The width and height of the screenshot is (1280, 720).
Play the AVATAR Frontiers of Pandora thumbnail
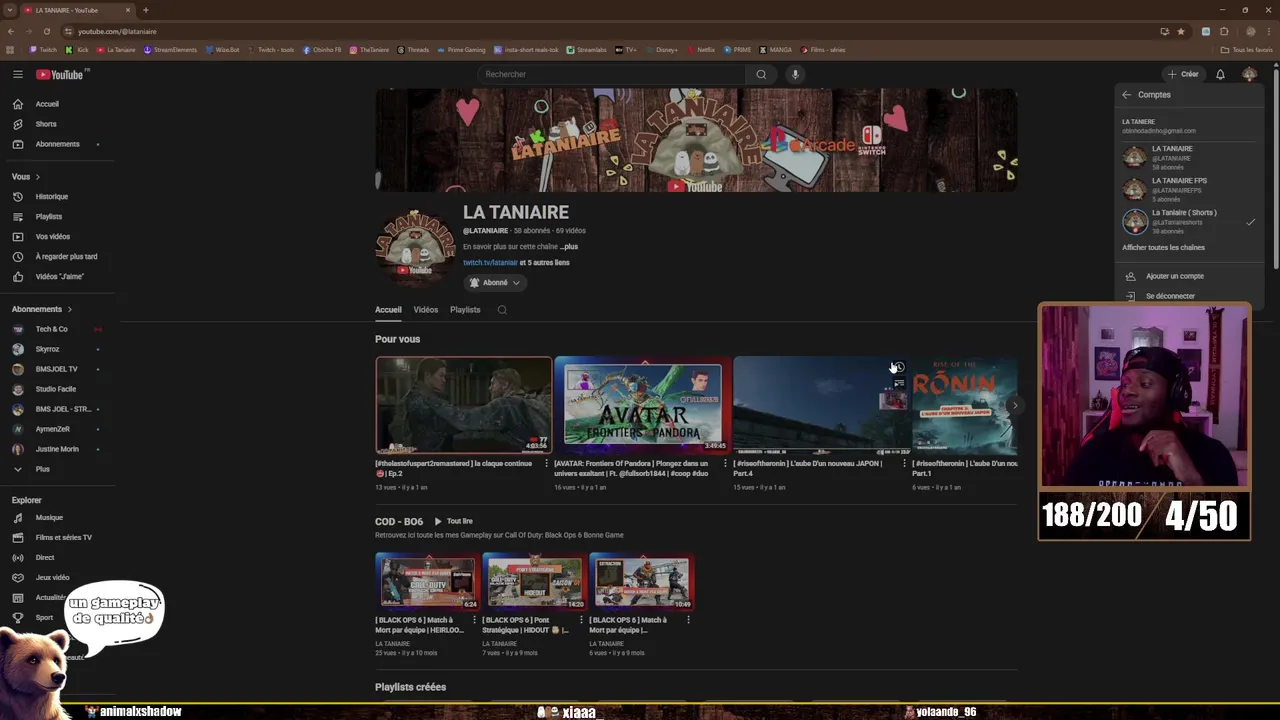tap(642, 405)
